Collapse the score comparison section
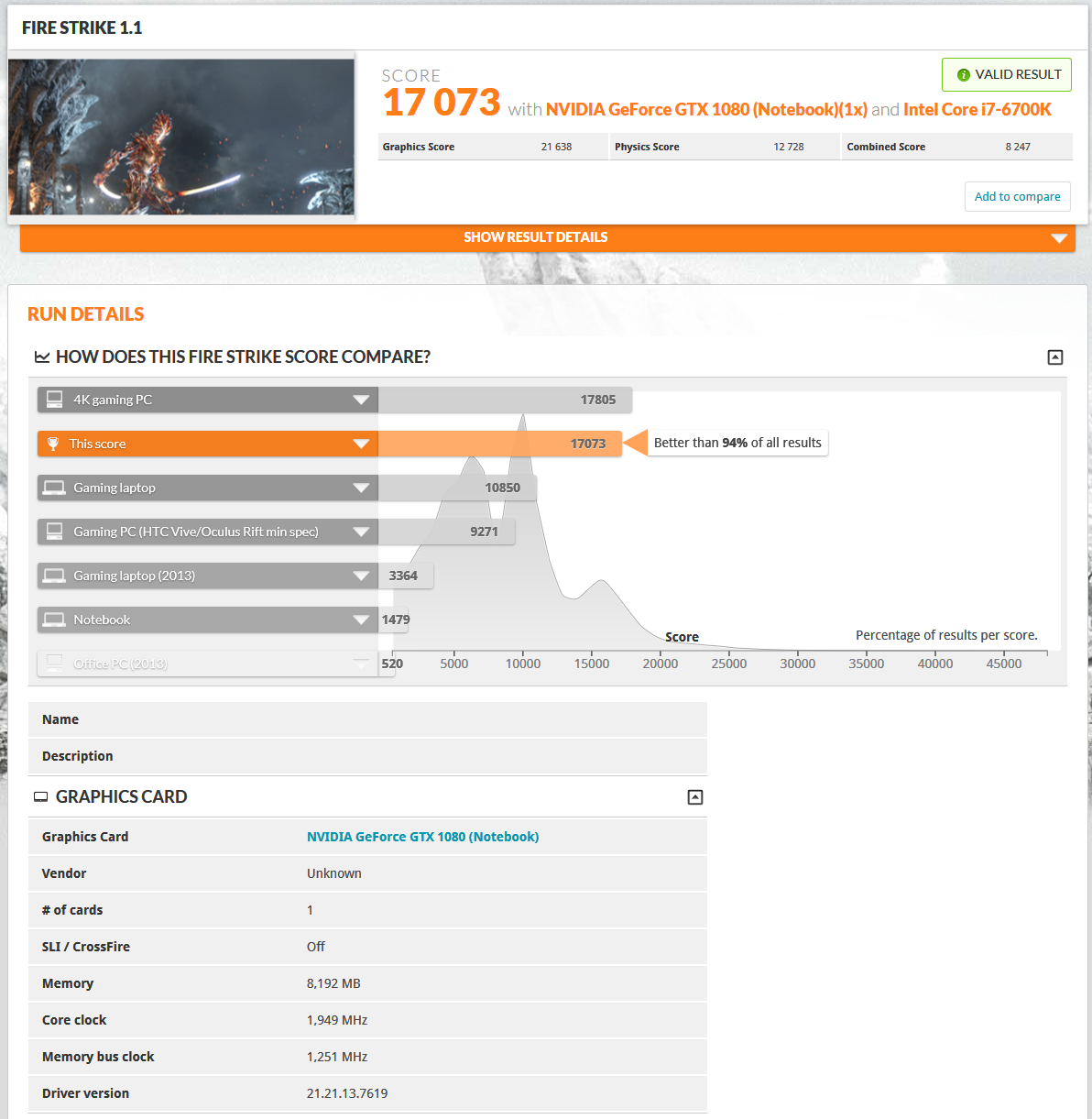Image resolution: width=1092 pixels, height=1119 pixels. click(x=1055, y=357)
